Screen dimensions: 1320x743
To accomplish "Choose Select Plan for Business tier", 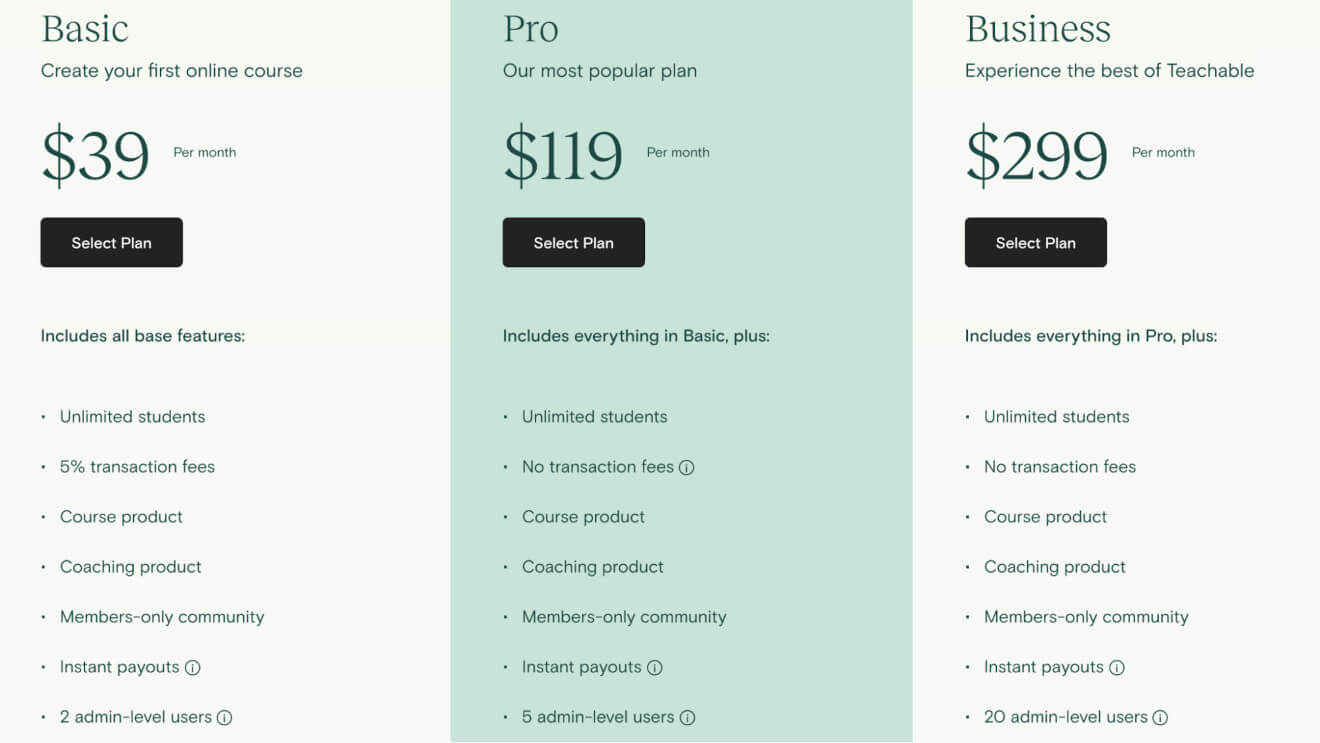I will (1035, 242).
